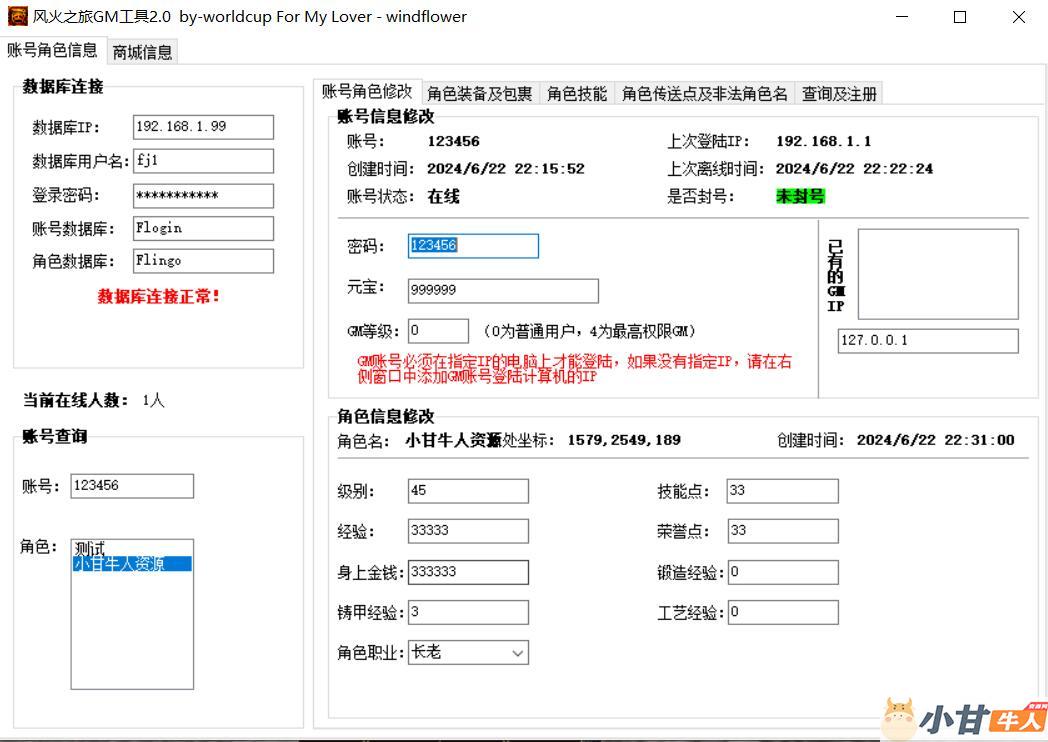This screenshot has height=742, width=1048.
Task: Select the 角色技能 tab
Action: coord(577,93)
